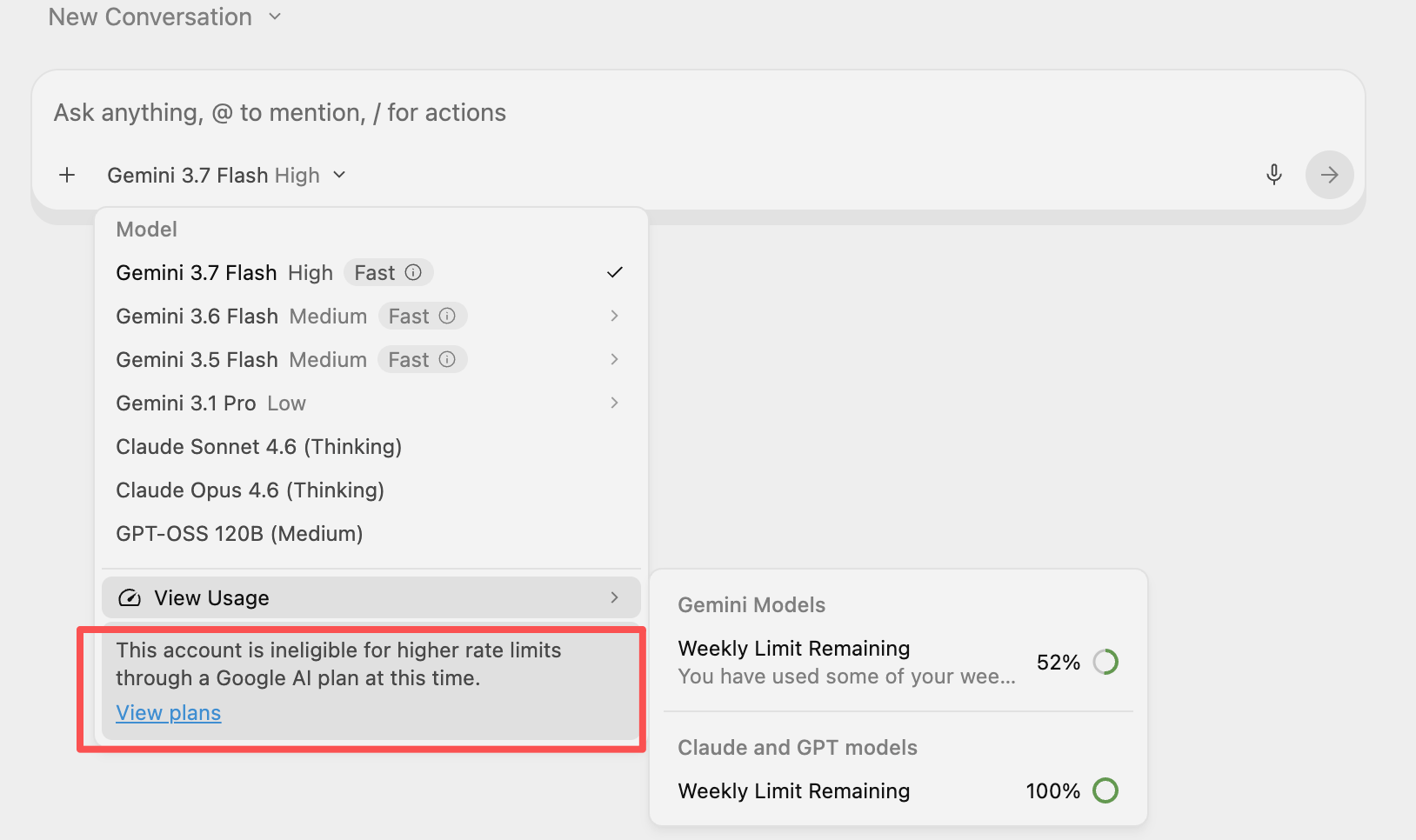The height and width of the screenshot is (840, 1416).
Task: Expand Gemini 3.6 Flash options chevron
Action: coord(614,316)
